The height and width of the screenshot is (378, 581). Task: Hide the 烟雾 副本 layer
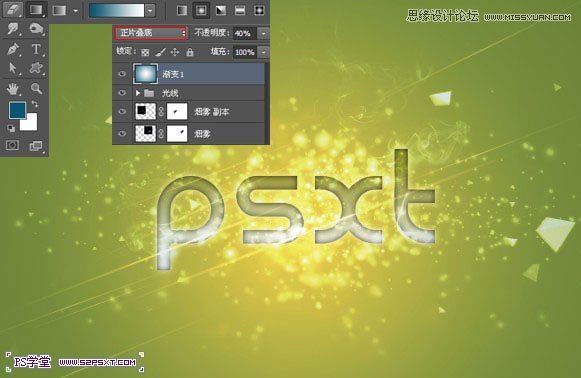tap(122, 111)
